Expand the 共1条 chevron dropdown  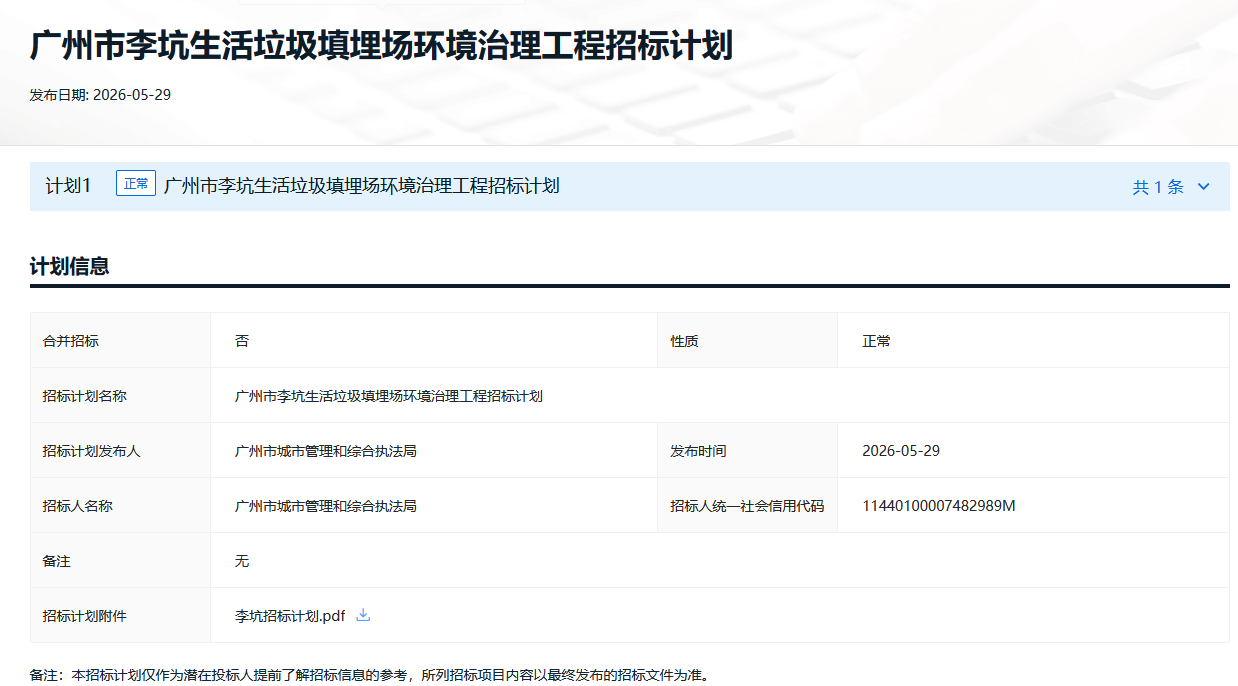(1203, 187)
